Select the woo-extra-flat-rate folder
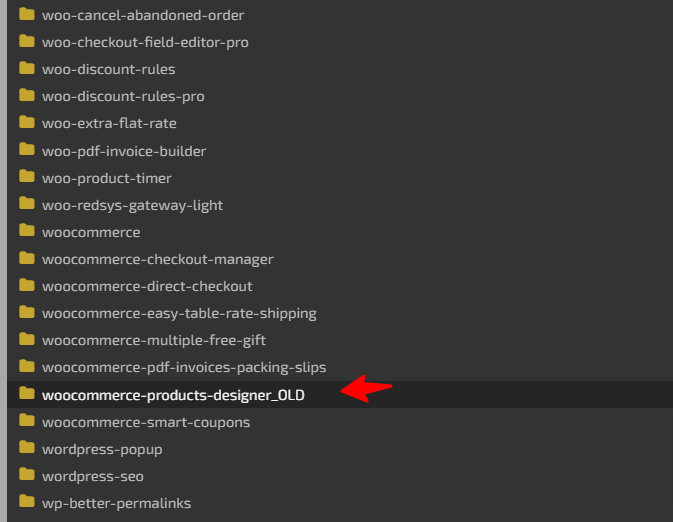 pos(109,123)
